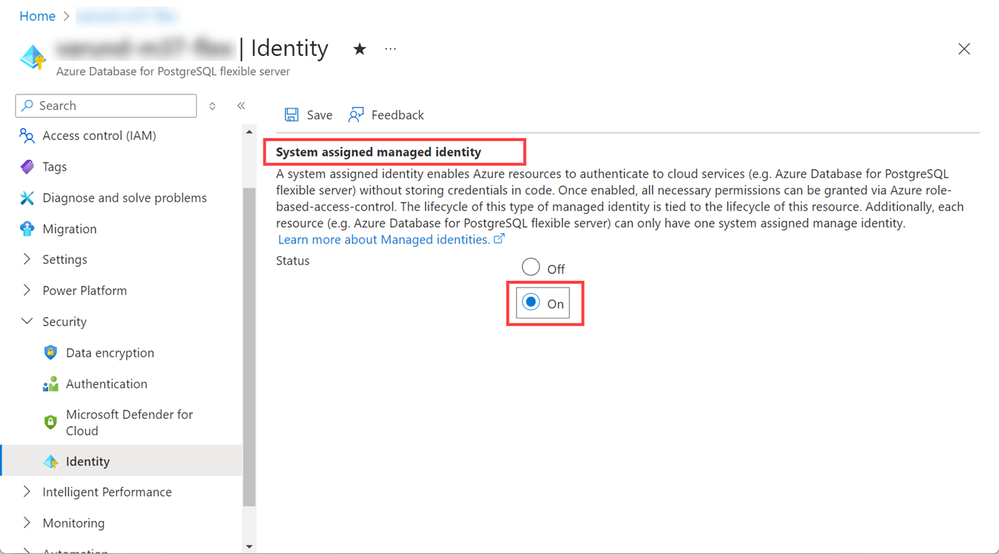The image size is (999, 554).
Task: Click the Save disk icon
Action: (x=291, y=115)
